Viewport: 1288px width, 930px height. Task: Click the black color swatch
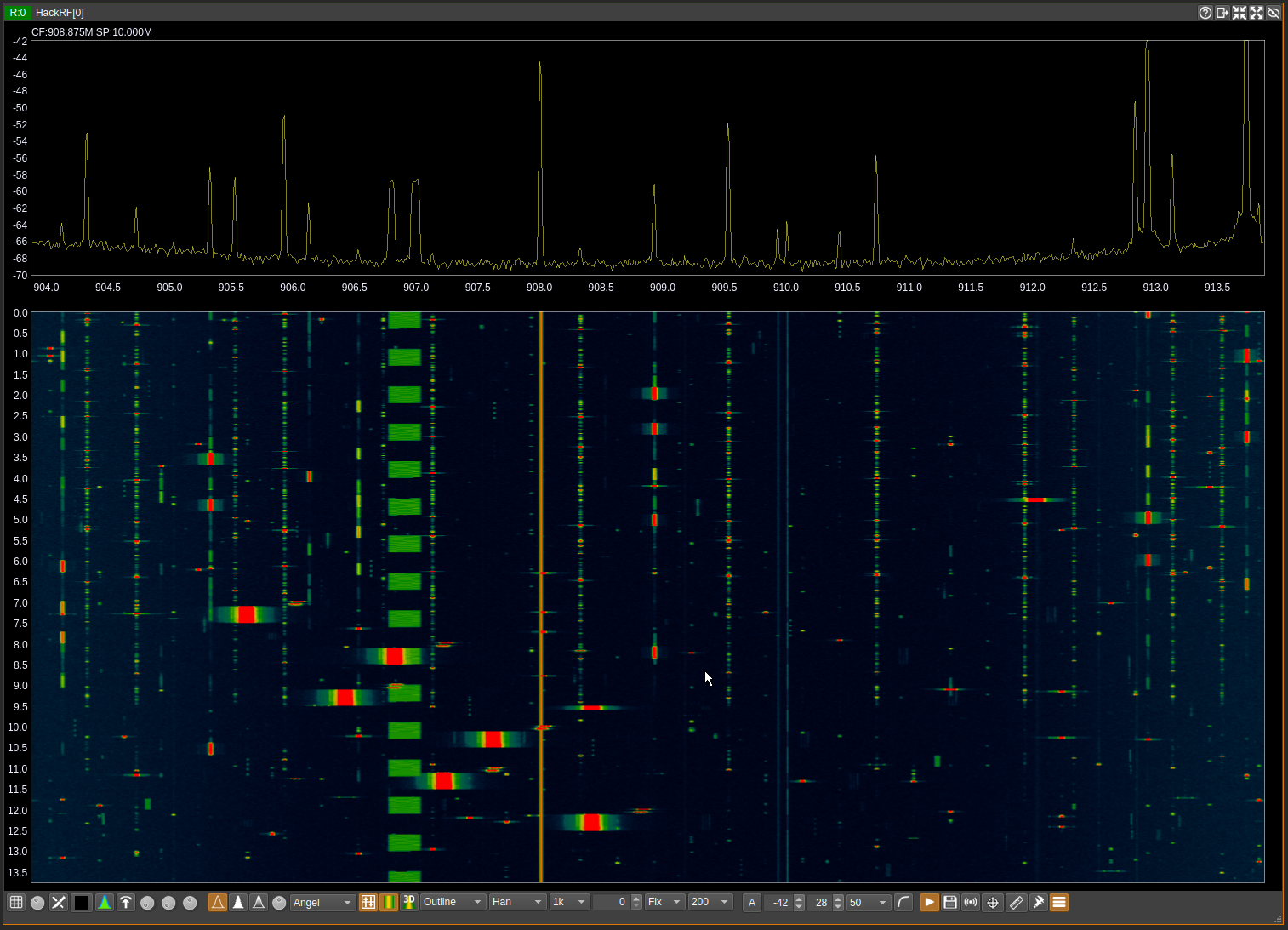pyautogui.click(x=82, y=902)
